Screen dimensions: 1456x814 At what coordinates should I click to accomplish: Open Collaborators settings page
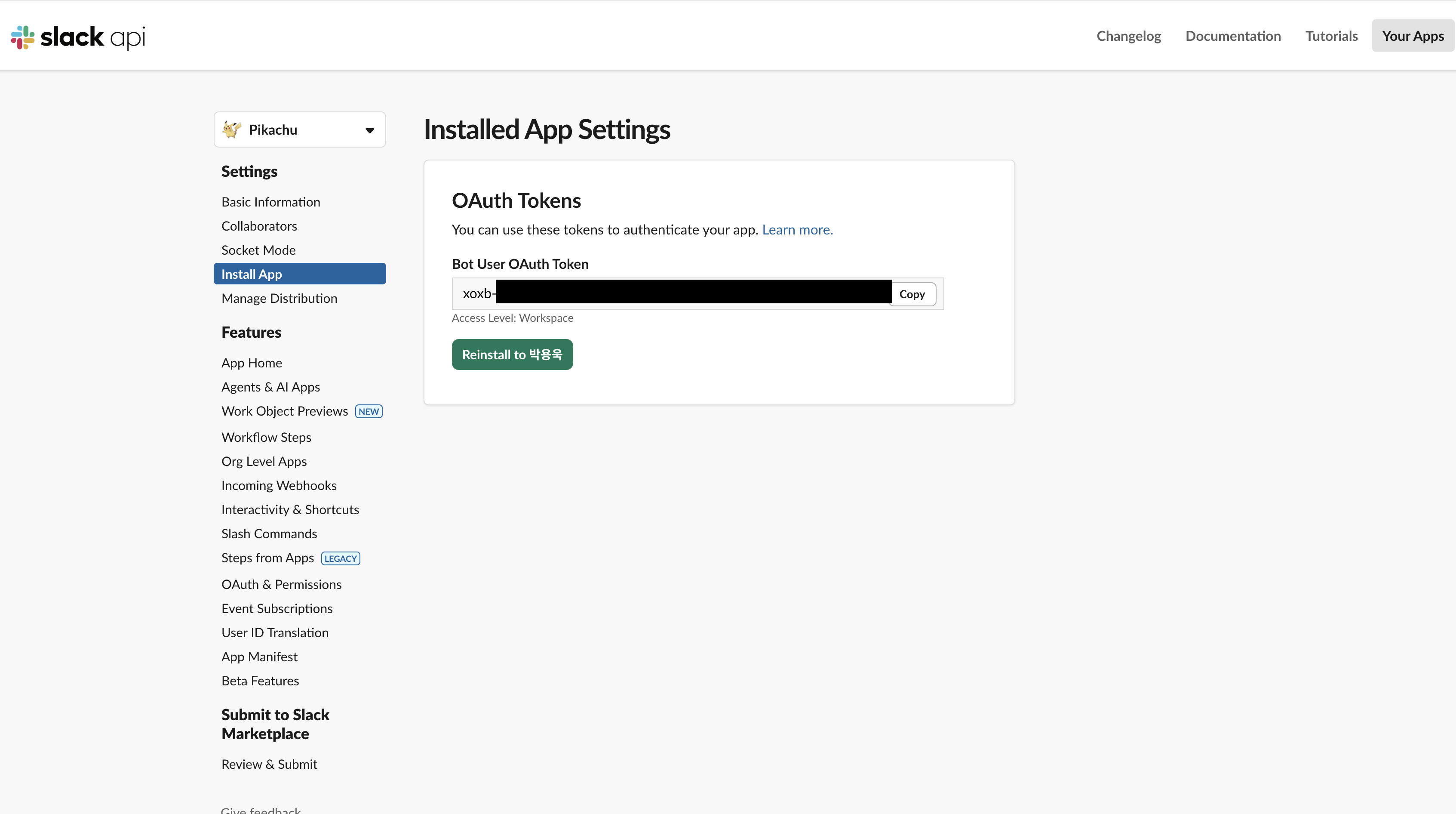[x=259, y=226]
